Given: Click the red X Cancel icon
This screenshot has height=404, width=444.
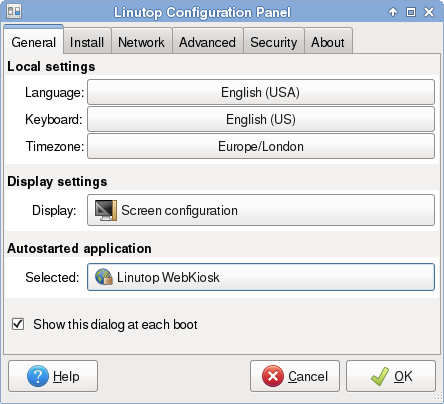Looking at the screenshot, I should click(x=273, y=376).
